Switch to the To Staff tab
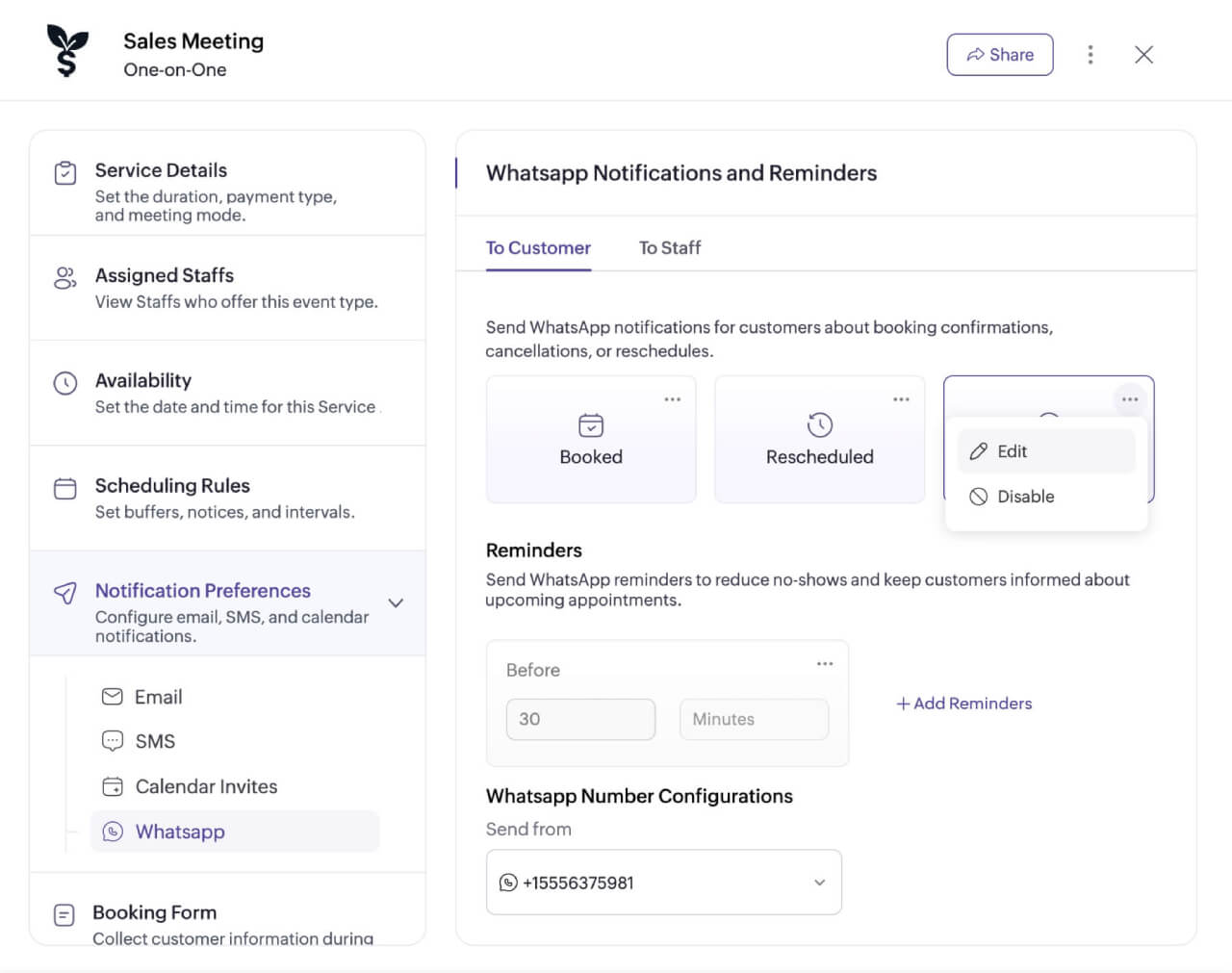The width and height of the screenshot is (1232, 973). pos(670,248)
